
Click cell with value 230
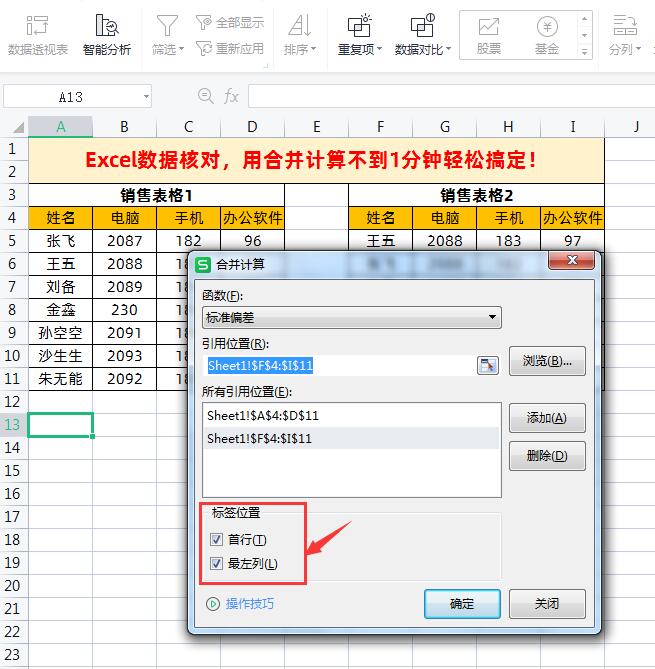(x=124, y=310)
